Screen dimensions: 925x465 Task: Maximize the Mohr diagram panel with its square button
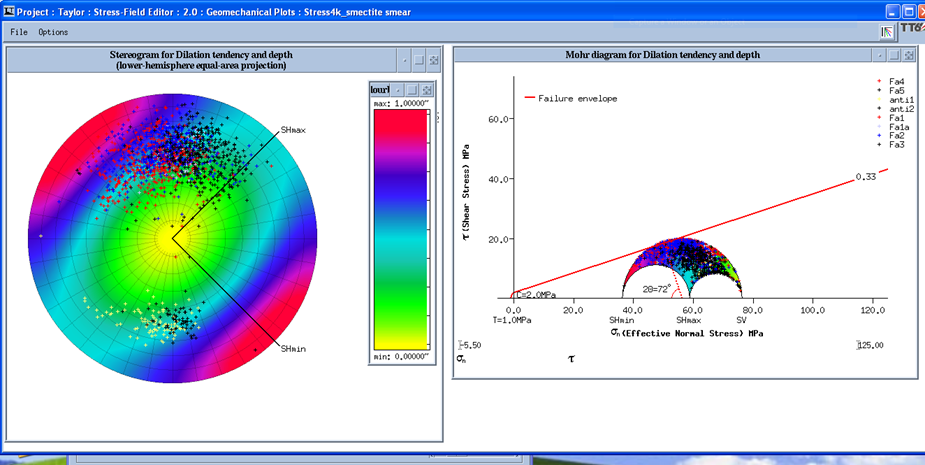[x=894, y=55]
